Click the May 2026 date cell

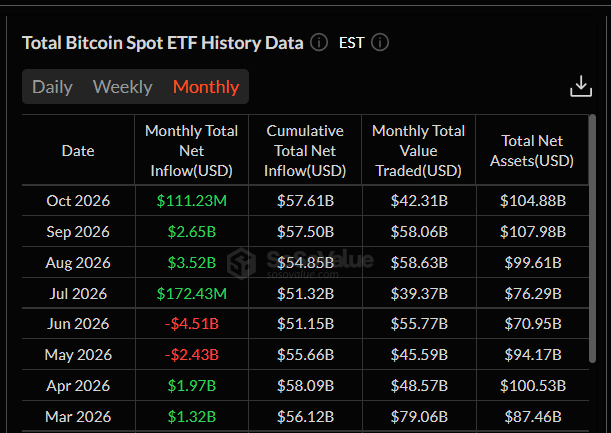click(x=78, y=355)
